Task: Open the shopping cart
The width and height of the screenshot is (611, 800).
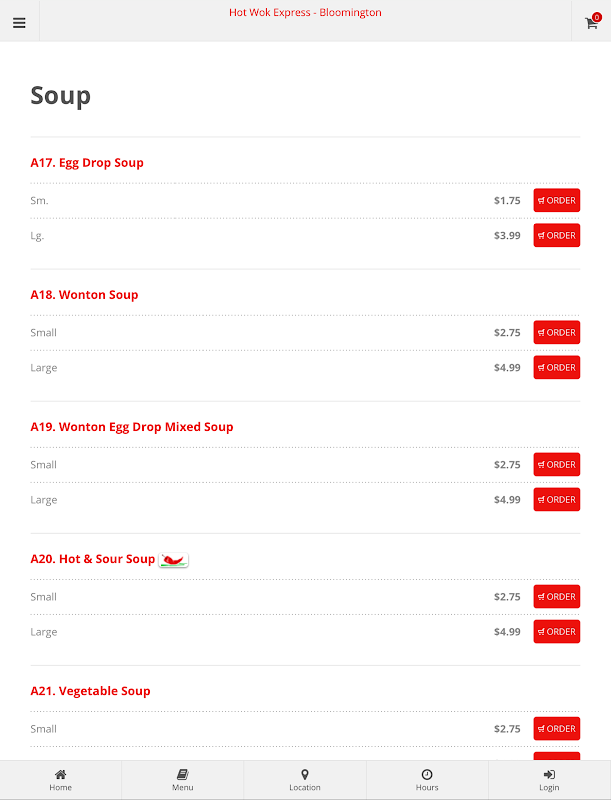Action: [591, 22]
